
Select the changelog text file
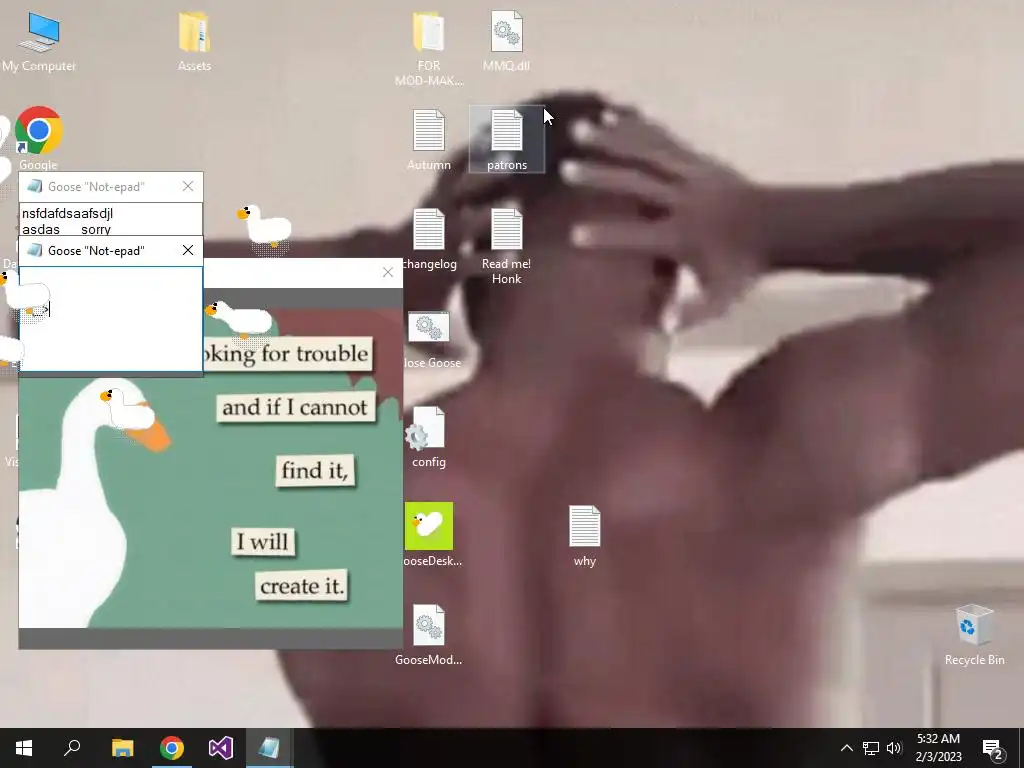[x=429, y=239]
